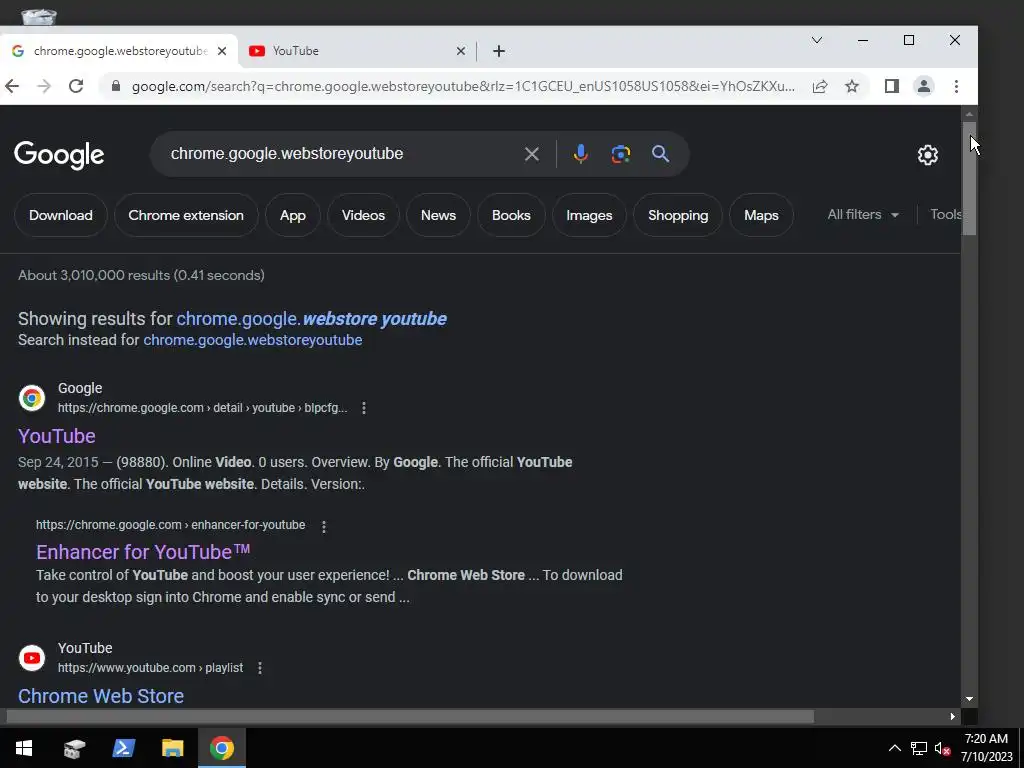The image size is (1024, 768).
Task: Open corrected query chrome.google.webstore youtube link
Action: coord(312,319)
